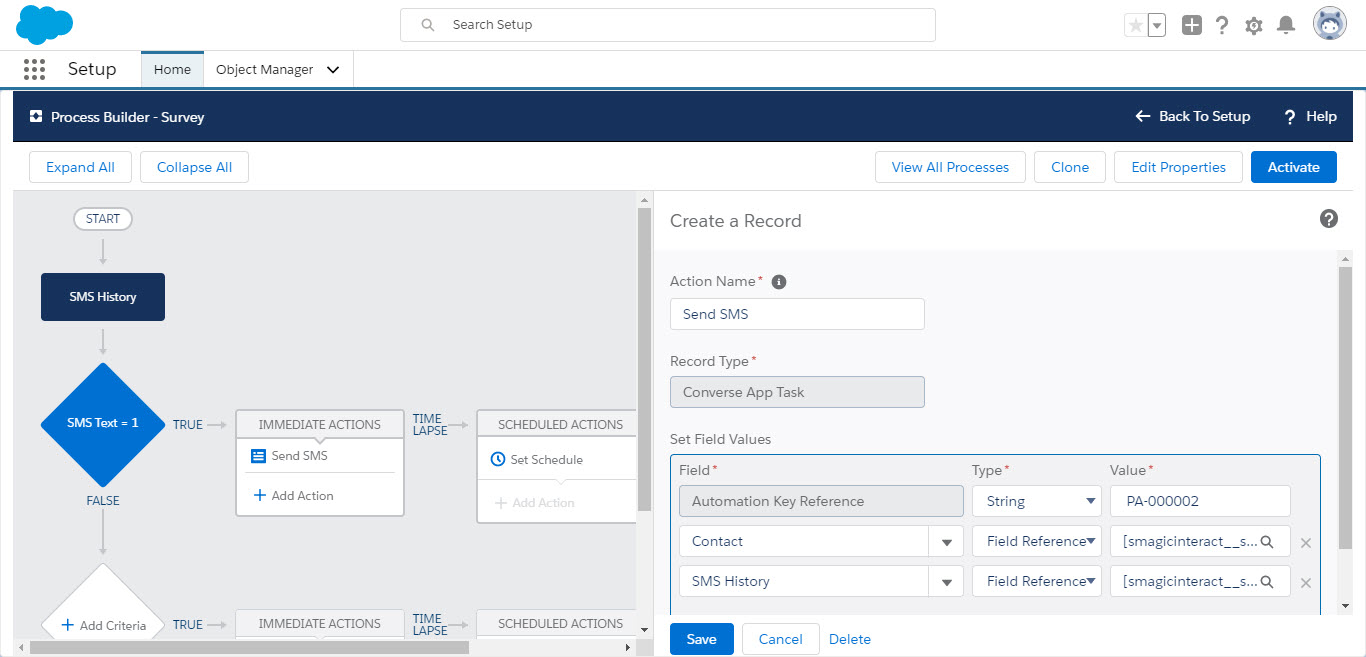Switch to the Home tab
1366x657 pixels.
pos(172,69)
